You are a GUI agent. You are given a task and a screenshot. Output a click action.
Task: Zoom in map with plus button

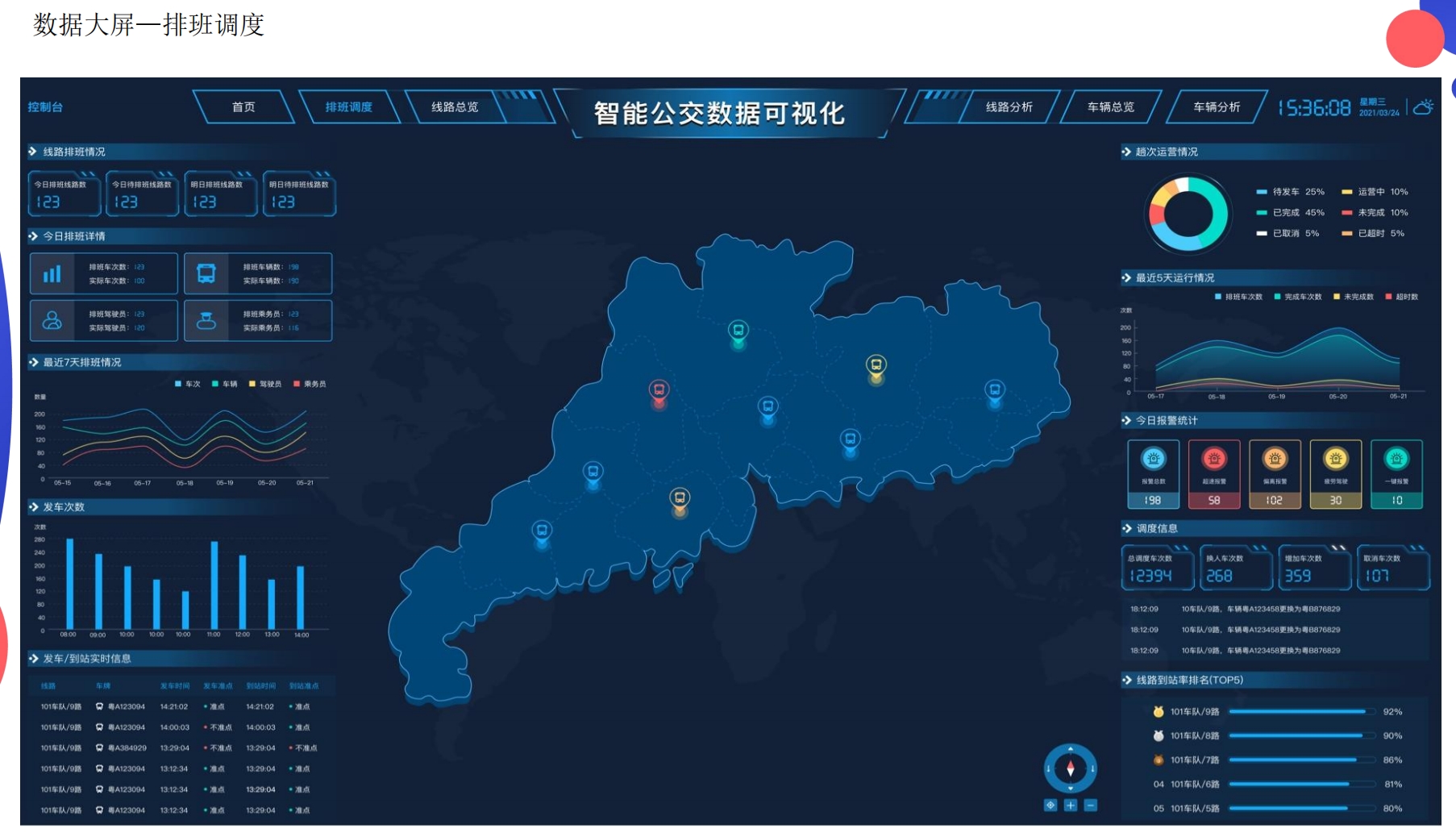click(1071, 805)
